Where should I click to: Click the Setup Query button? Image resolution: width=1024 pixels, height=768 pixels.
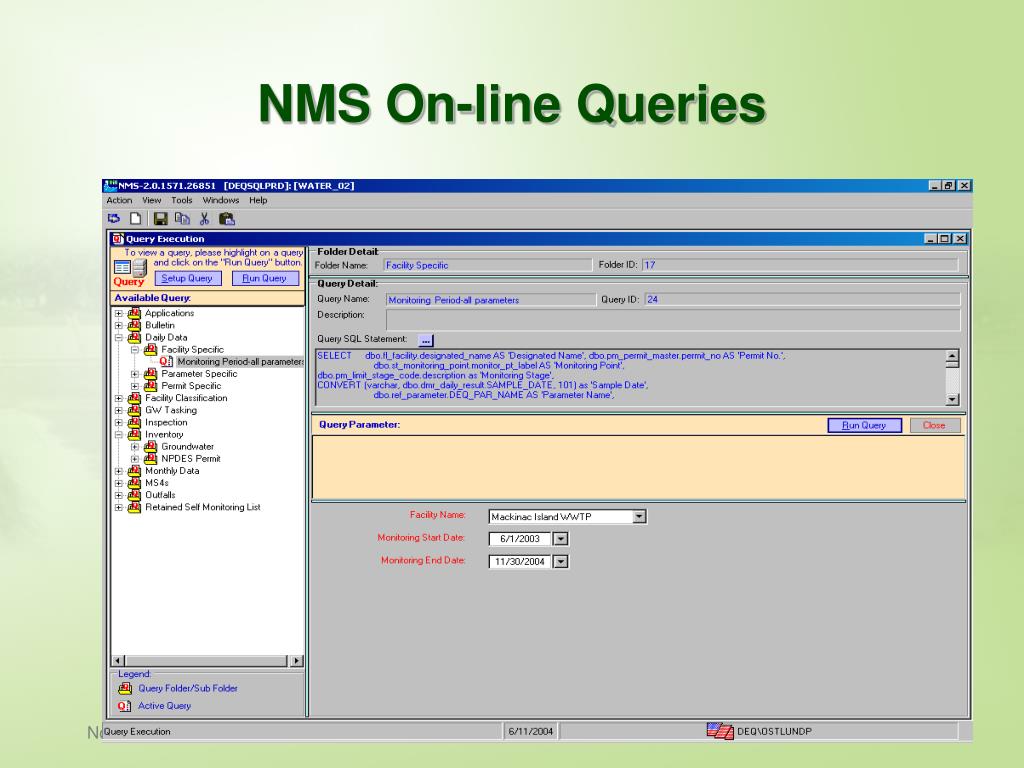coord(187,279)
